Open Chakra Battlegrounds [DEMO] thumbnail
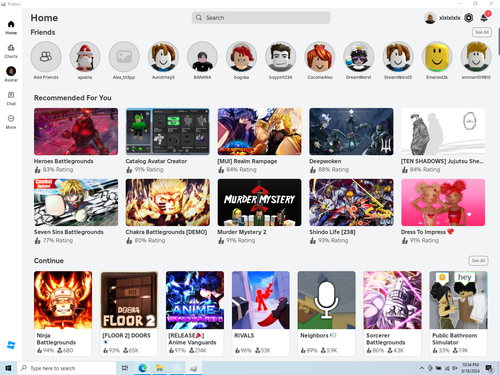This screenshot has height=375, width=500. coord(168,202)
